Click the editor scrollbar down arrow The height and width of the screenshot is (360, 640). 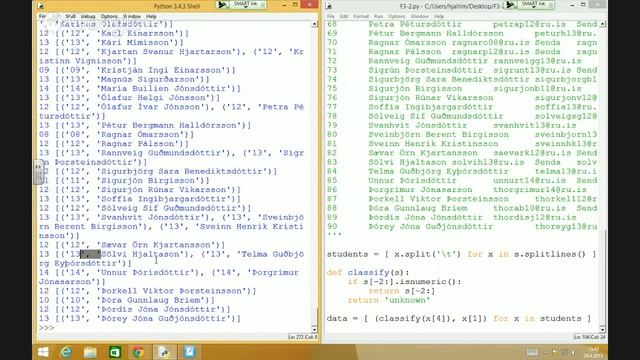point(602,329)
